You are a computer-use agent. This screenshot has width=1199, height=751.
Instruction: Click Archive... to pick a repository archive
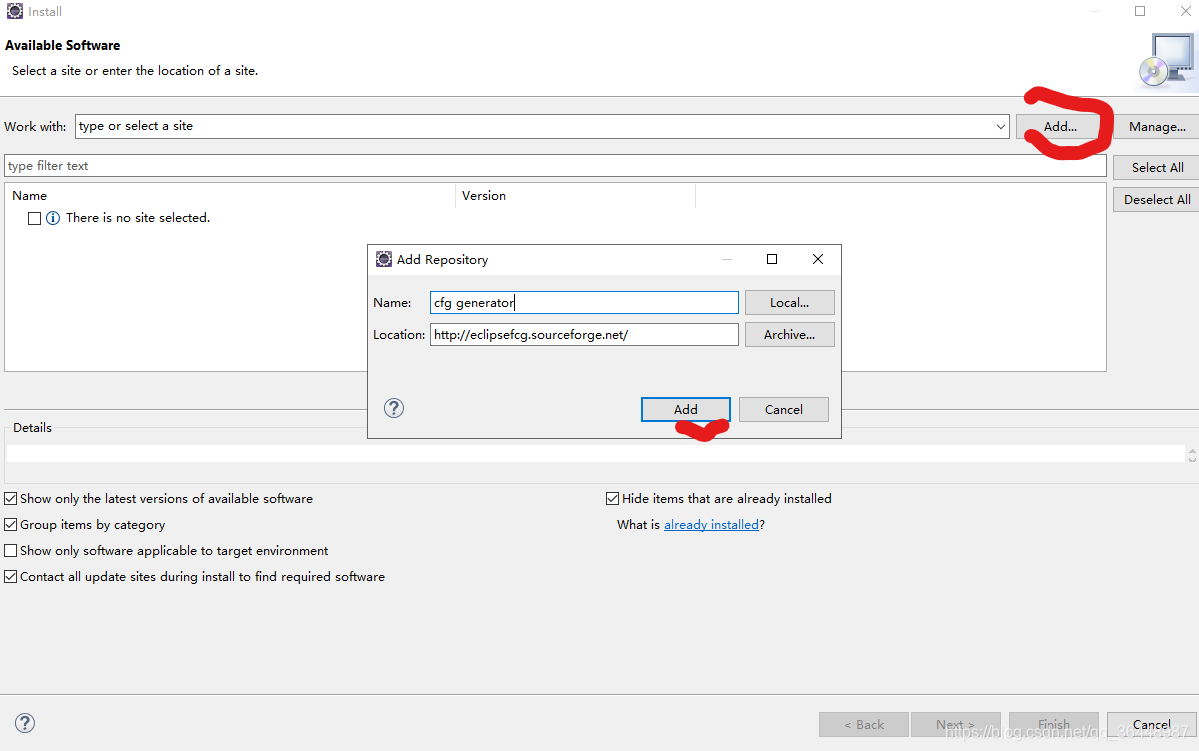[789, 334]
